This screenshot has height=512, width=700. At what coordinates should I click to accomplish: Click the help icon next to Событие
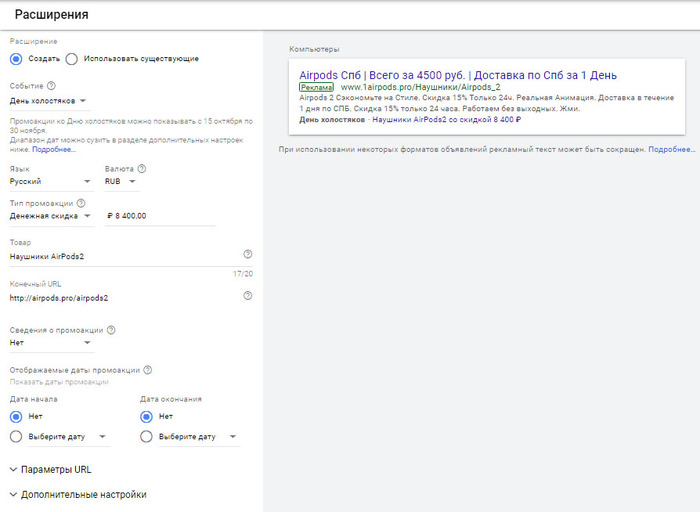tap(51, 86)
